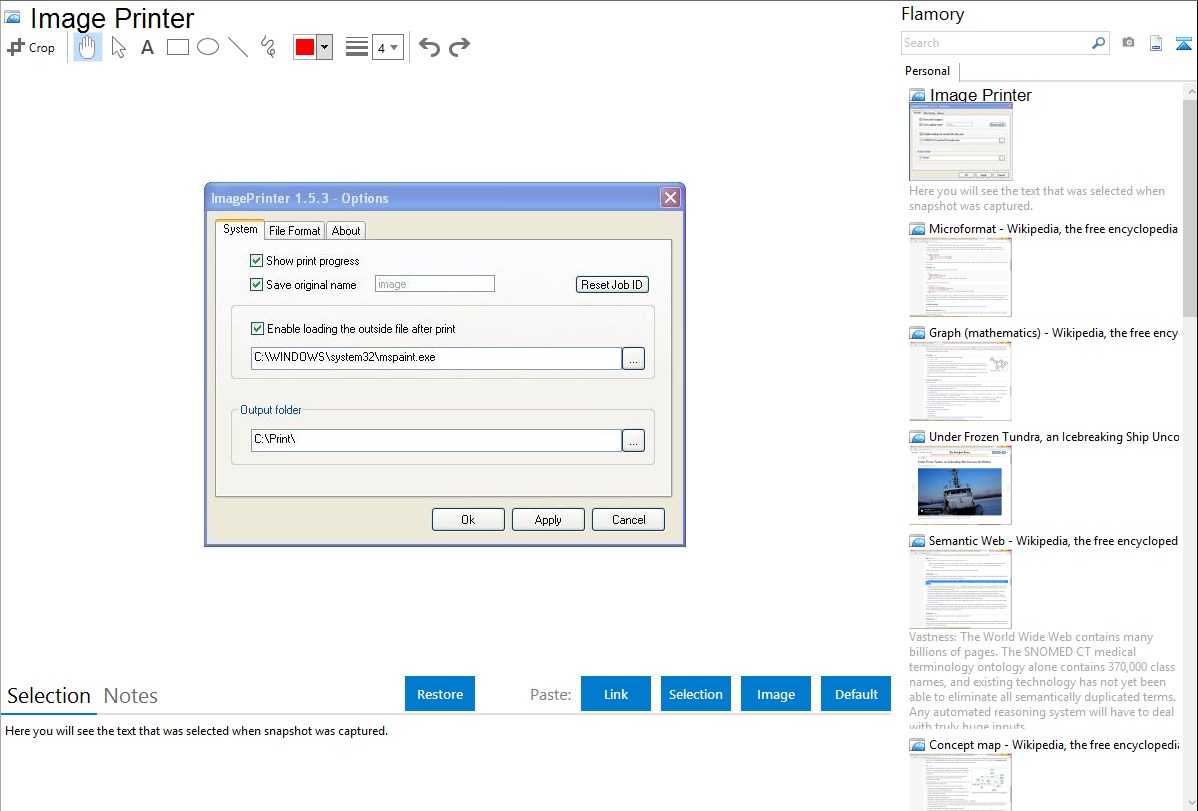Open the line width 4 dropdown
1198x811 pixels.
click(x=387, y=47)
